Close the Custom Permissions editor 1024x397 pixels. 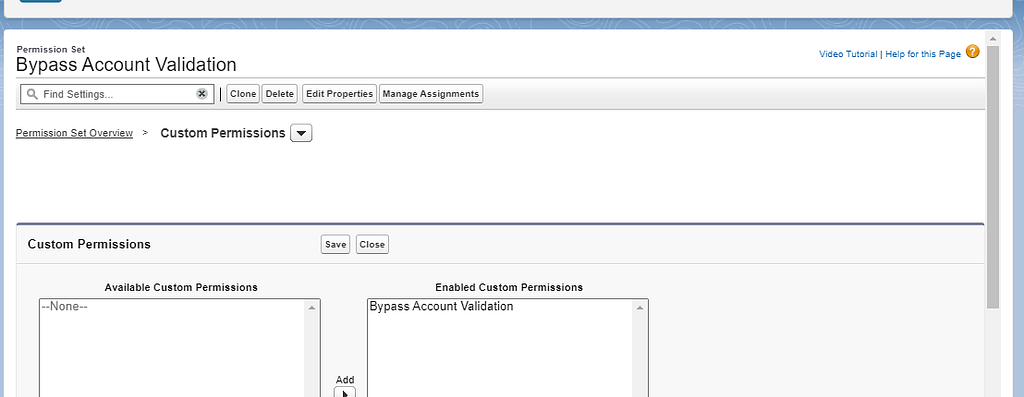(372, 244)
